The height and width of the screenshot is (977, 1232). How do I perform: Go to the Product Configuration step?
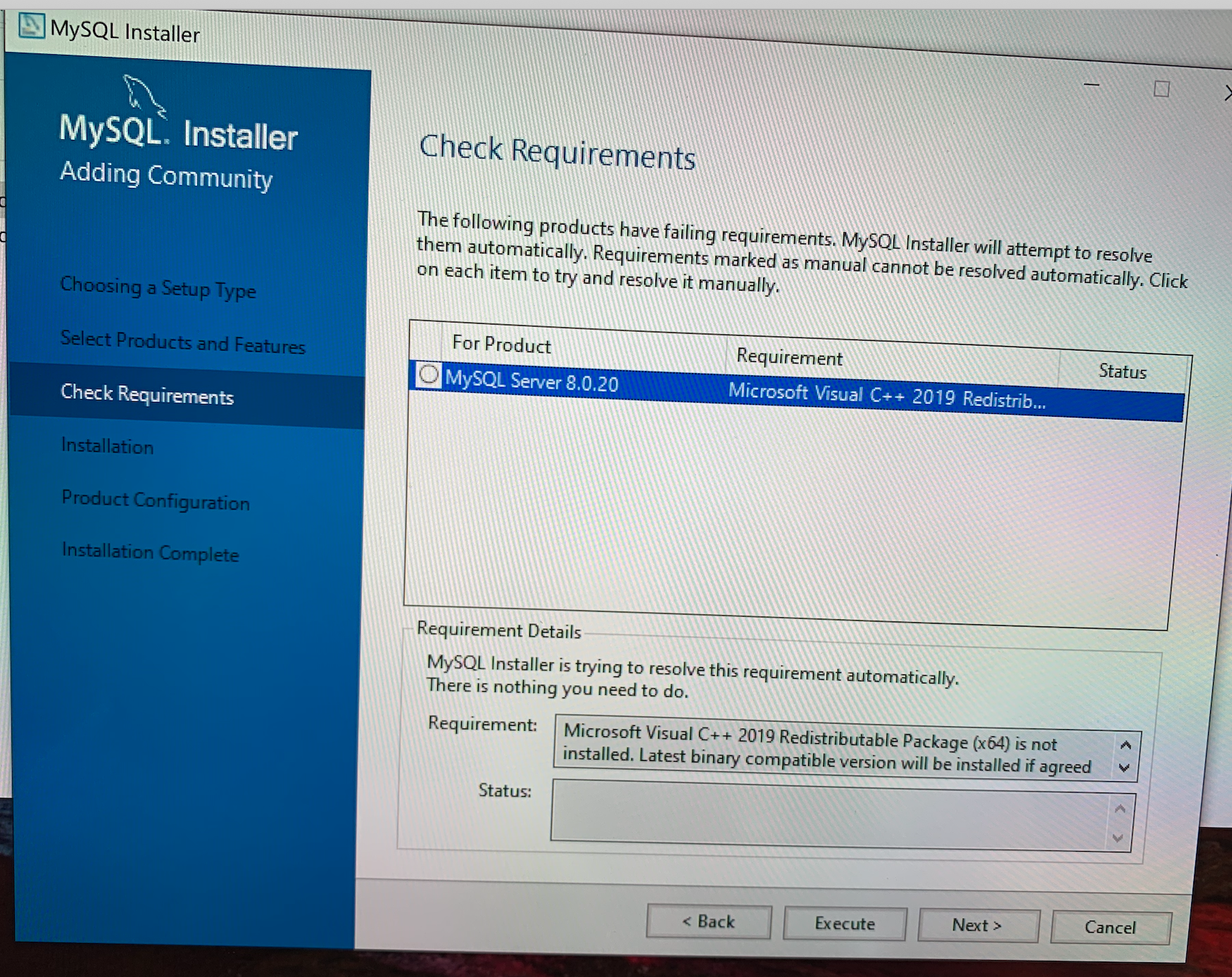coord(156,500)
